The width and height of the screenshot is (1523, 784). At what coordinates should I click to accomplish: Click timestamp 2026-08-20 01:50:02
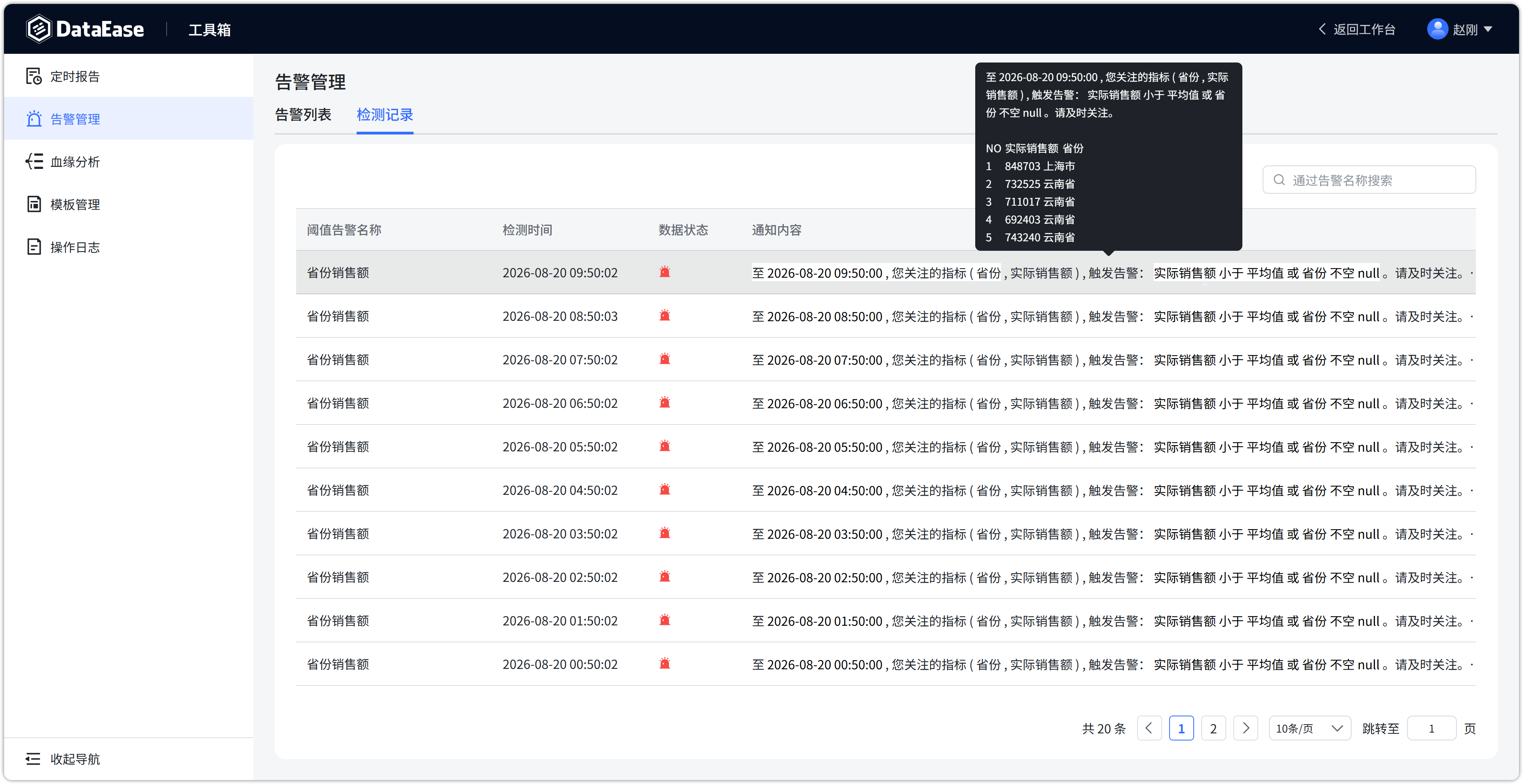pos(560,621)
